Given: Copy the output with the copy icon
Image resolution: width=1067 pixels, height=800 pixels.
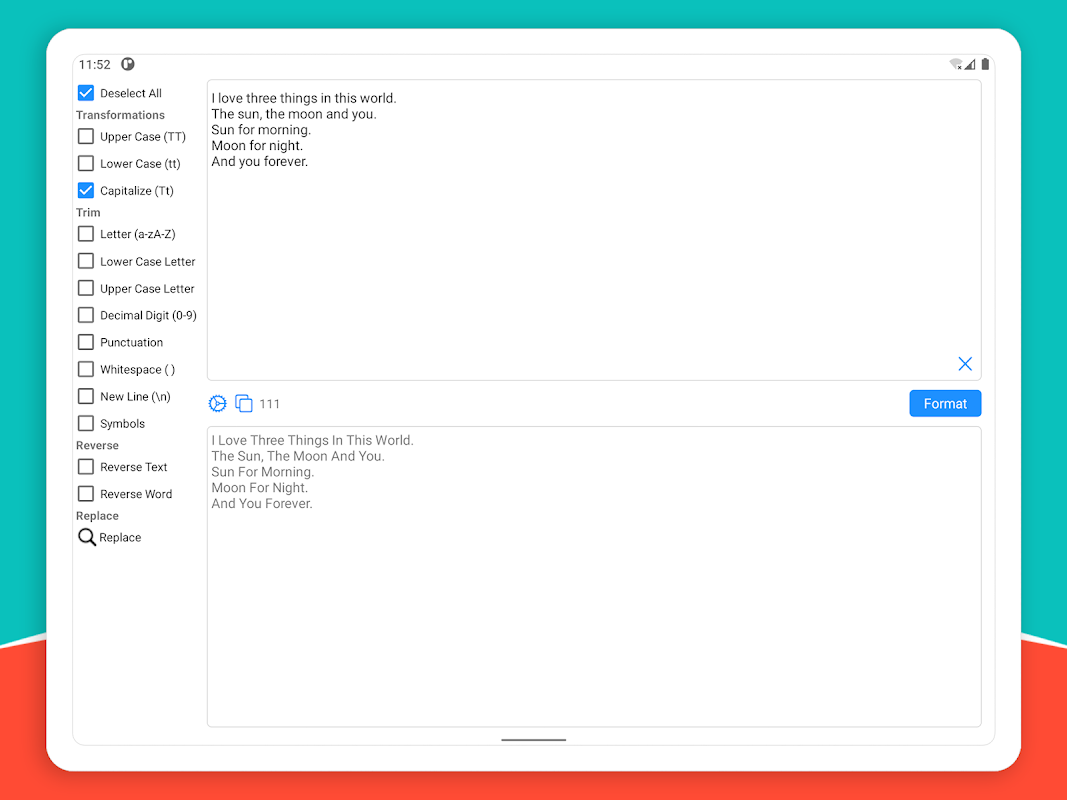Looking at the screenshot, I should [x=244, y=403].
